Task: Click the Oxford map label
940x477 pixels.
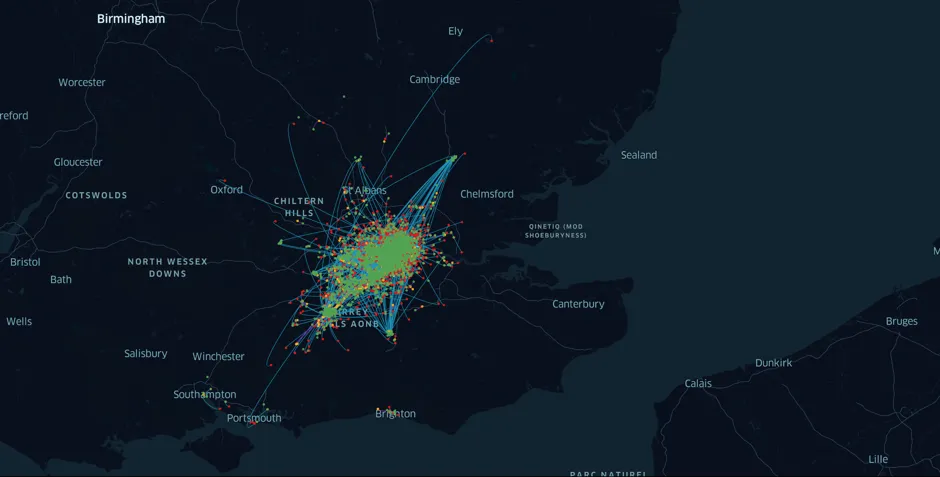Action: pyautogui.click(x=226, y=189)
